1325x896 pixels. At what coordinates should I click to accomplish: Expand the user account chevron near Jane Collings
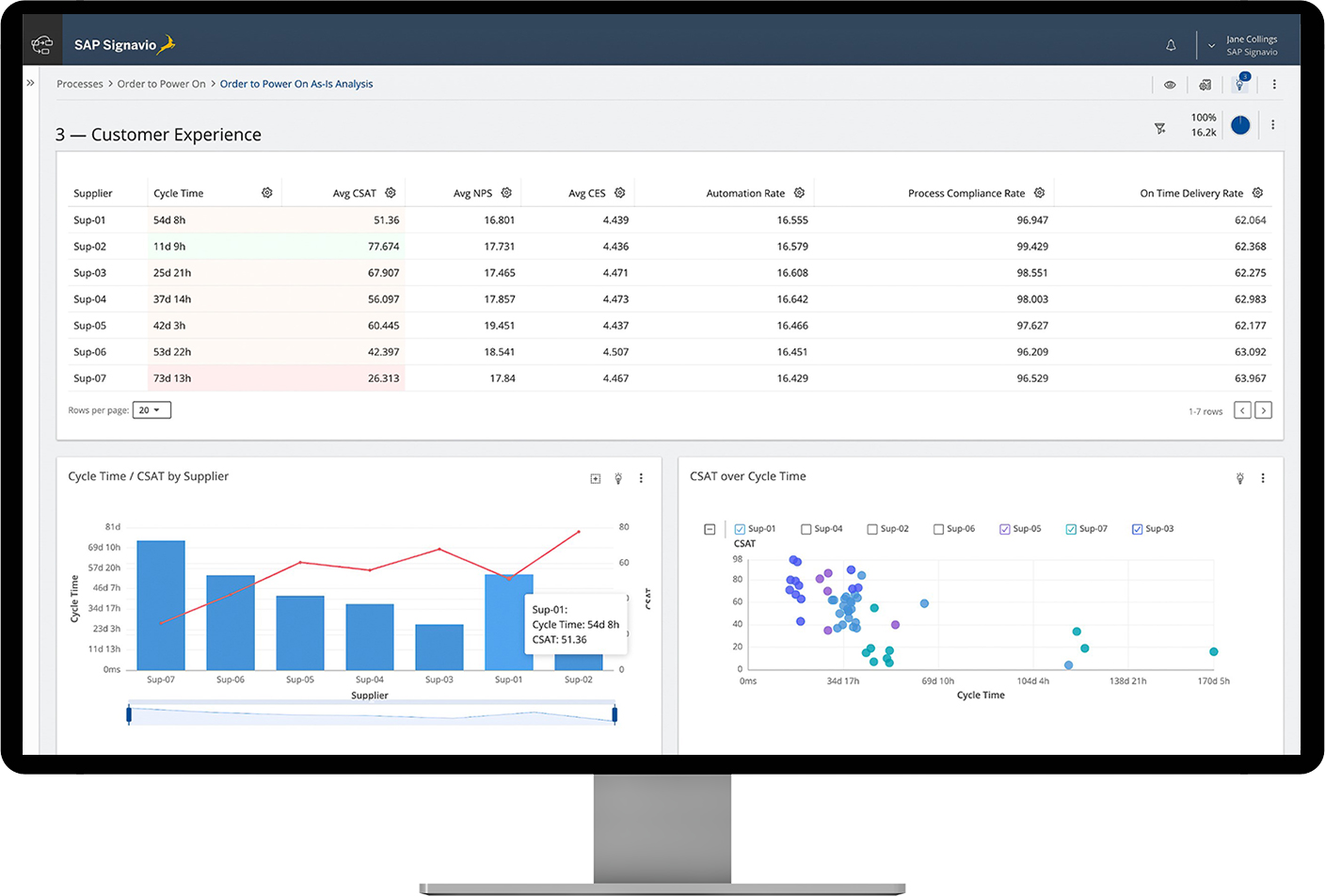pyautogui.click(x=1212, y=44)
